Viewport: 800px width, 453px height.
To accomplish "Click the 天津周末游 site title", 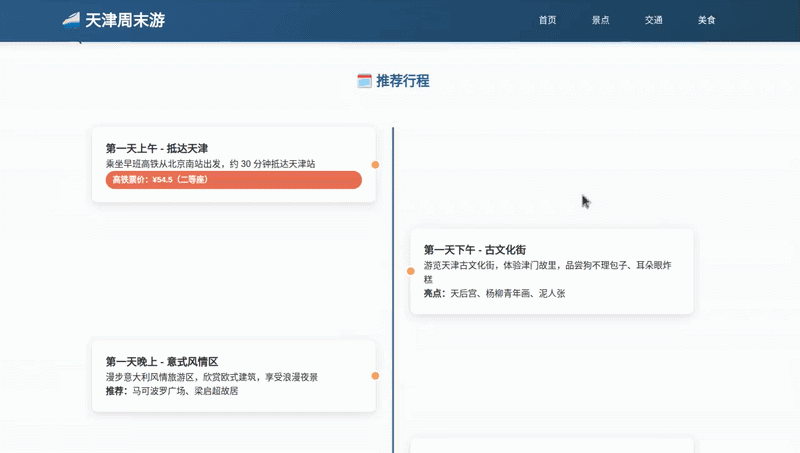I will (125, 19).
